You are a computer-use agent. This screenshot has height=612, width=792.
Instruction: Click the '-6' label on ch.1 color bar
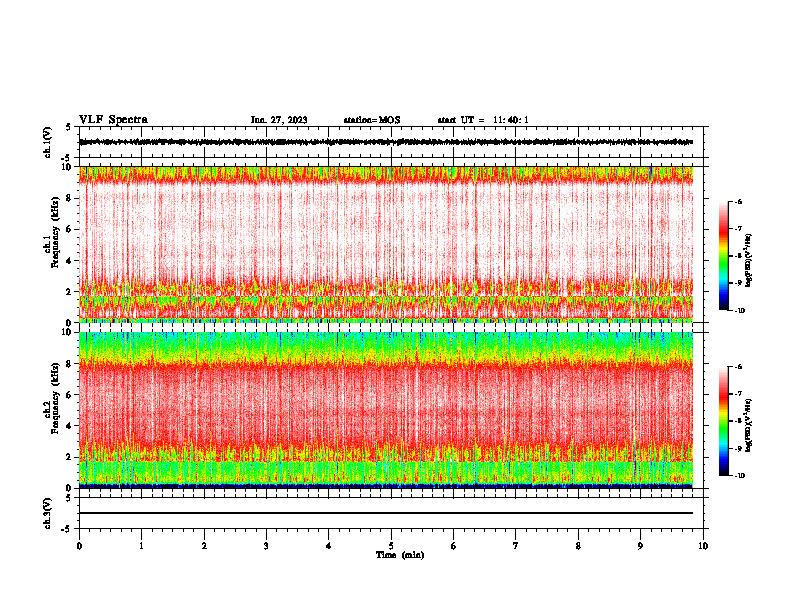click(738, 201)
